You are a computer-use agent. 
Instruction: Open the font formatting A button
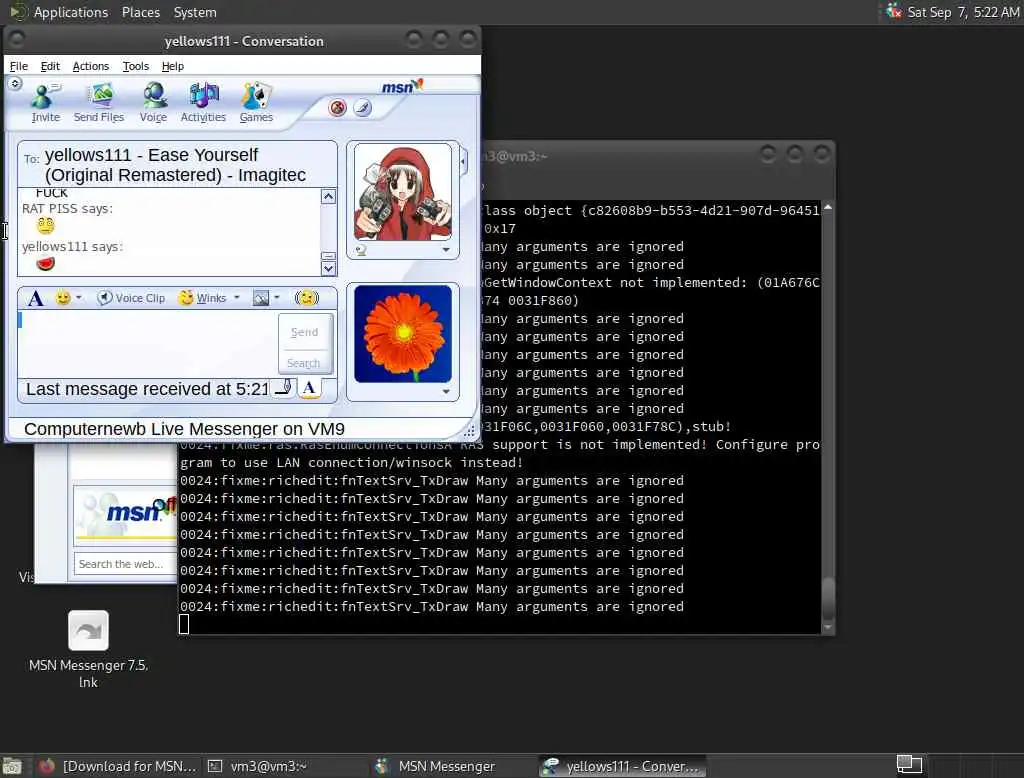point(36,299)
